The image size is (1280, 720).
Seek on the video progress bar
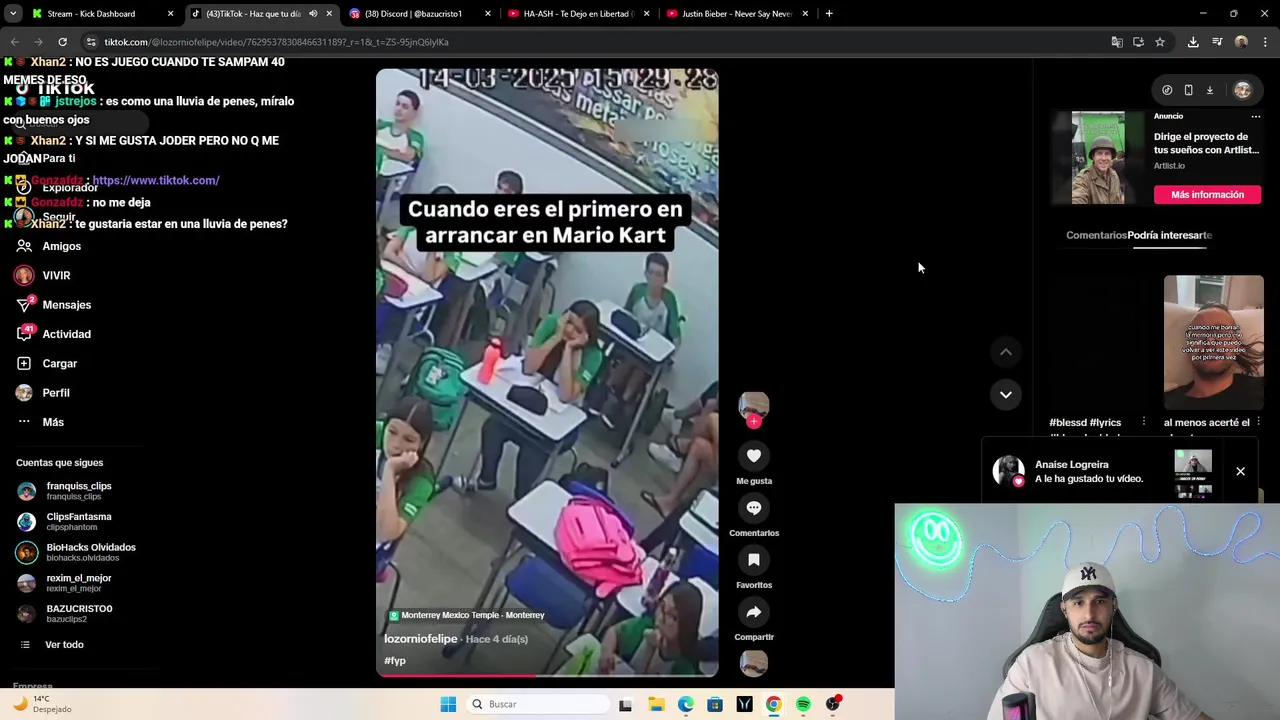point(547,675)
